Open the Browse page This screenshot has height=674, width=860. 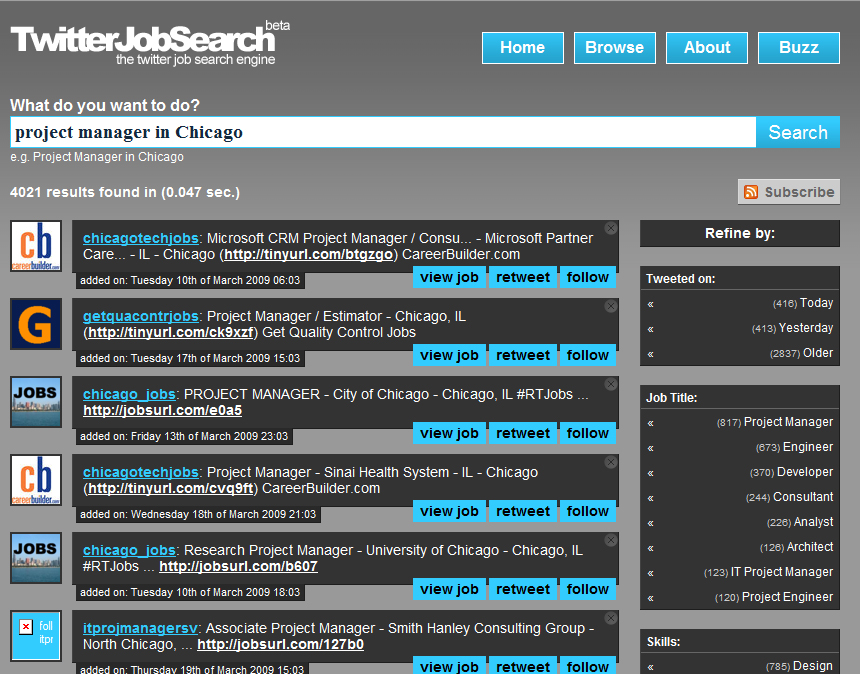tap(615, 48)
